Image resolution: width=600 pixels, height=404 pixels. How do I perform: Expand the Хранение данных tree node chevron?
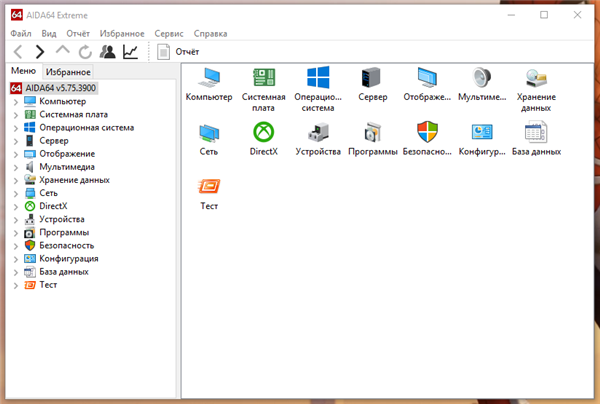coord(15,180)
